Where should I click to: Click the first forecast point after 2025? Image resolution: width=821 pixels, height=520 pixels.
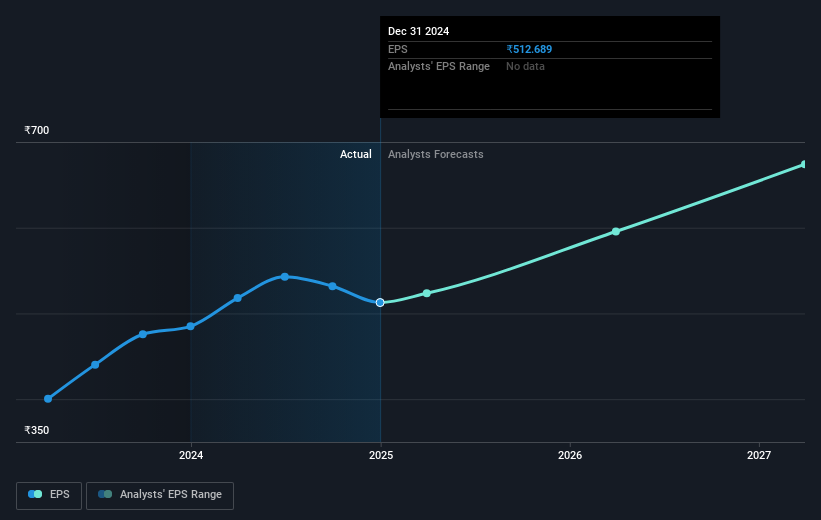pos(427,293)
